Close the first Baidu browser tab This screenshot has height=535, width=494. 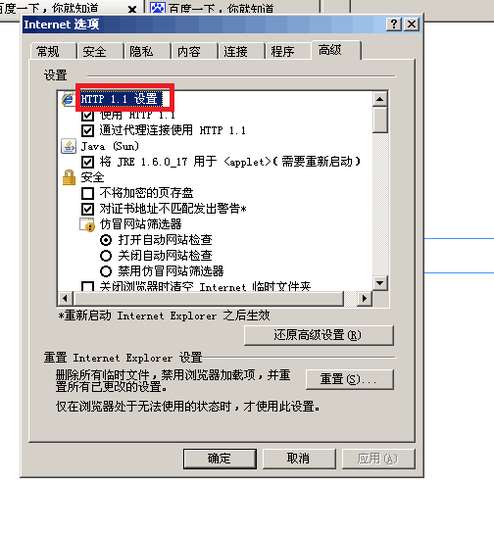pyautogui.click(x=132, y=10)
